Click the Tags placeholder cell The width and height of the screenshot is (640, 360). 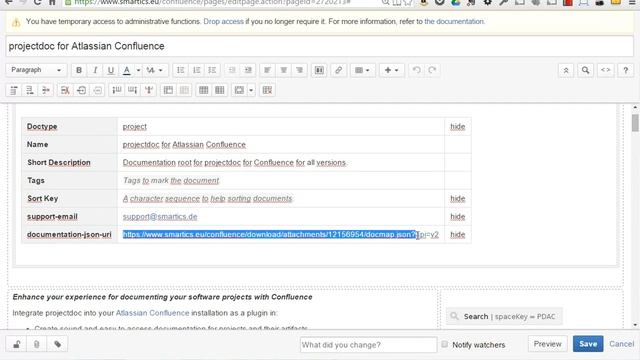click(281, 180)
